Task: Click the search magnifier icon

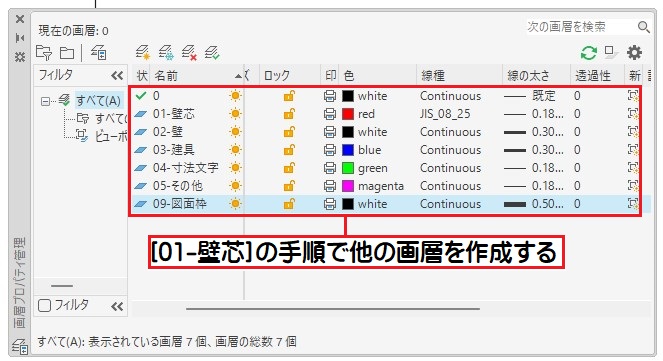Action: pyautogui.click(x=644, y=27)
